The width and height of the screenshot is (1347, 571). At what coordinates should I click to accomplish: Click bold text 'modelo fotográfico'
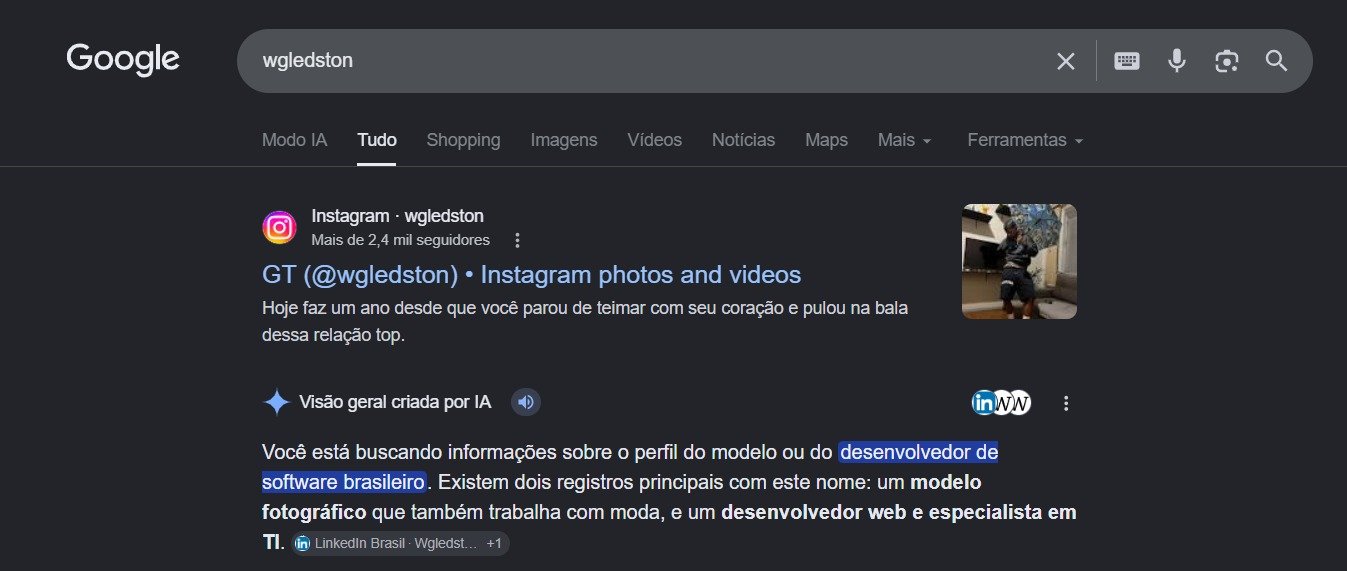(x=621, y=497)
